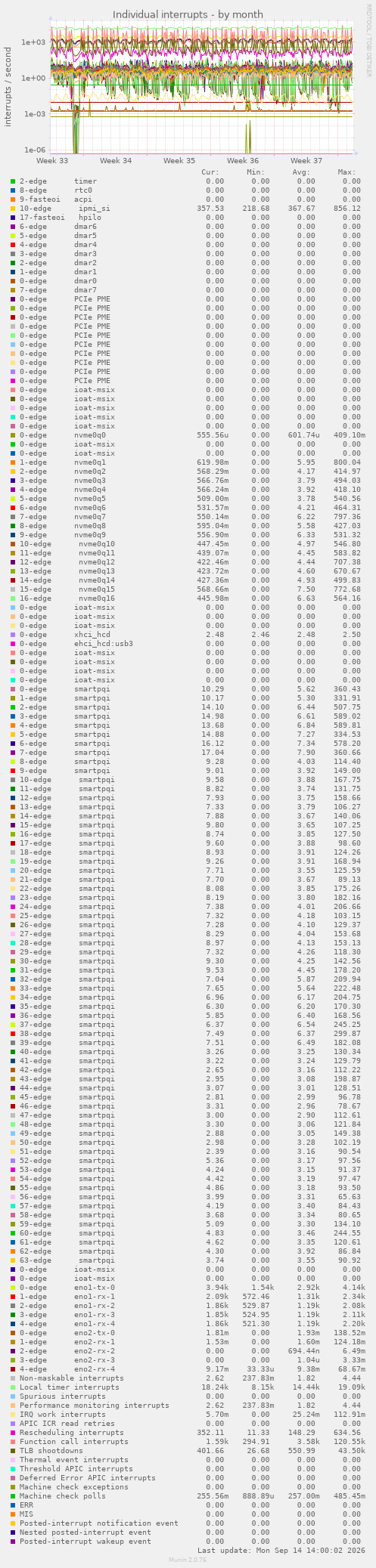The width and height of the screenshot is (376, 1568).
Task: Select the ipmi_si legend color marker
Action: tap(13, 209)
